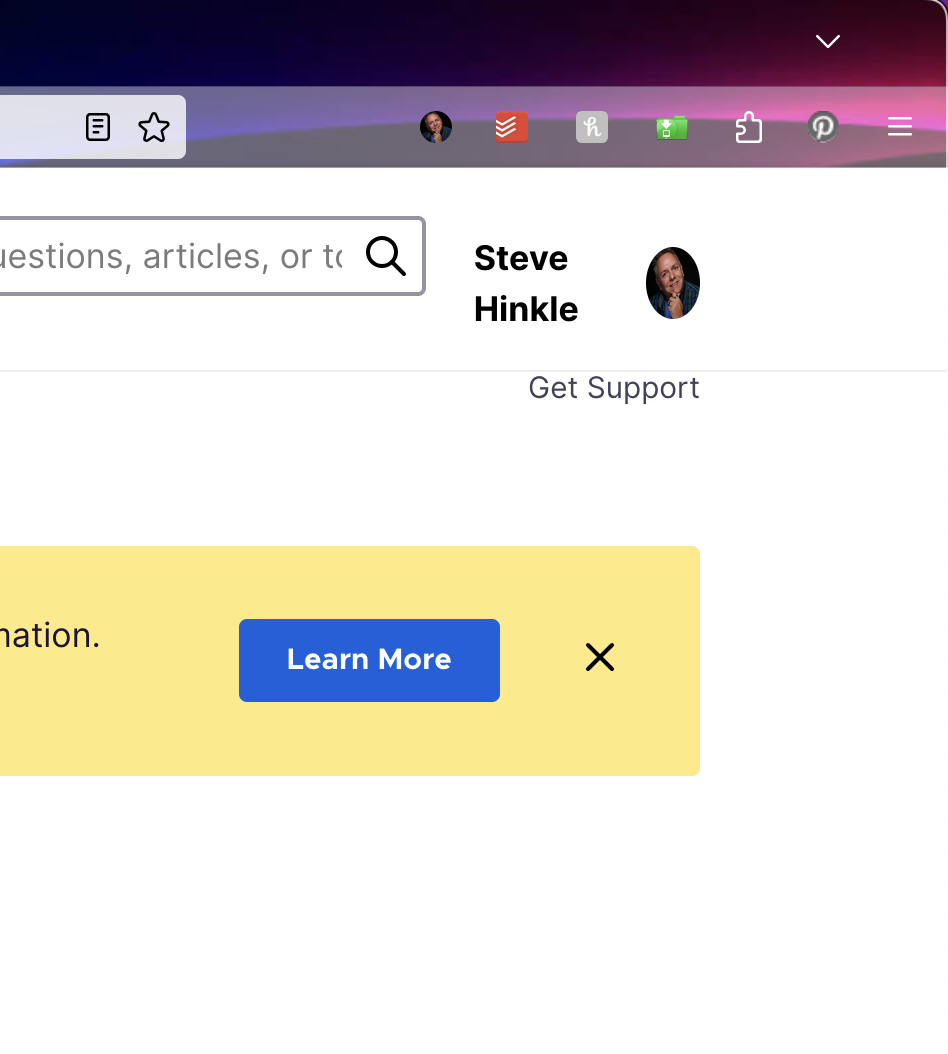
Task: Bookmark this page with the star icon
Action: point(154,127)
